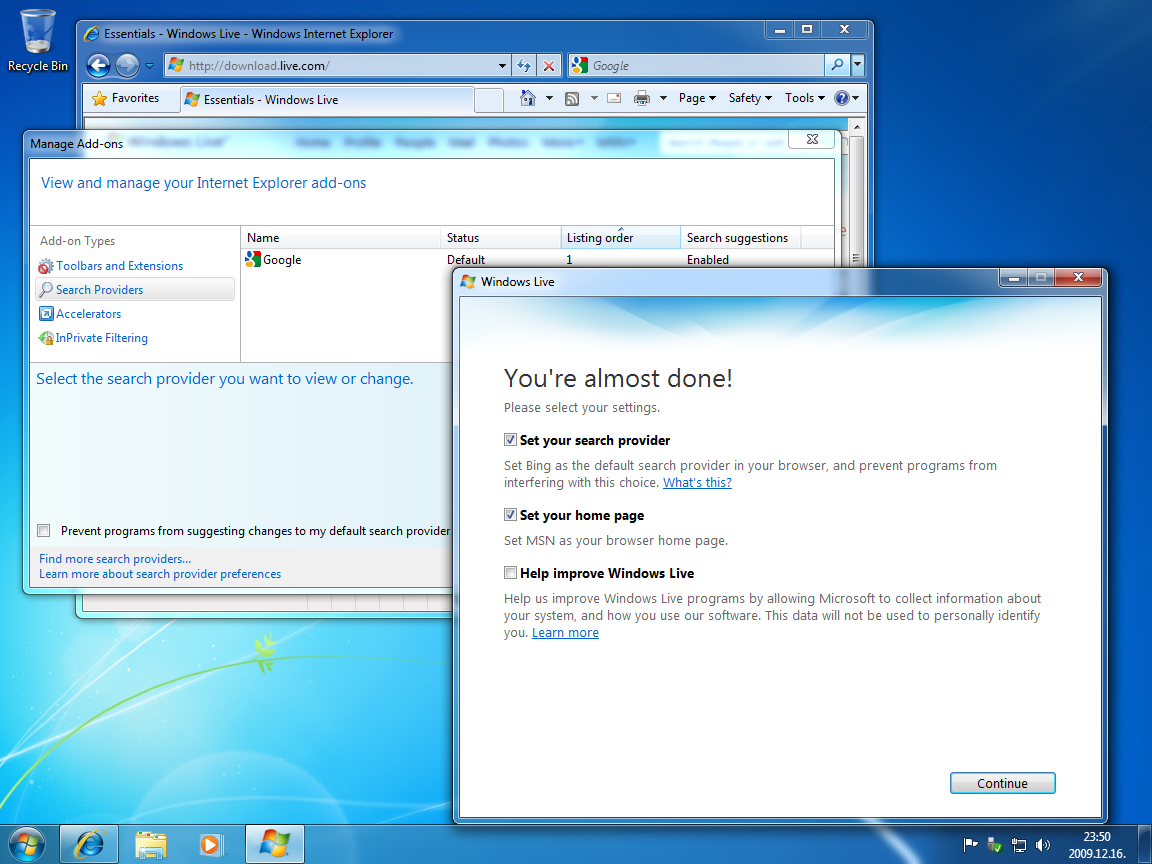Image resolution: width=1152 pixels, height=864 pixels.
Task: Open Windows Explorer from the taskbar
Action: coord(151,844)
